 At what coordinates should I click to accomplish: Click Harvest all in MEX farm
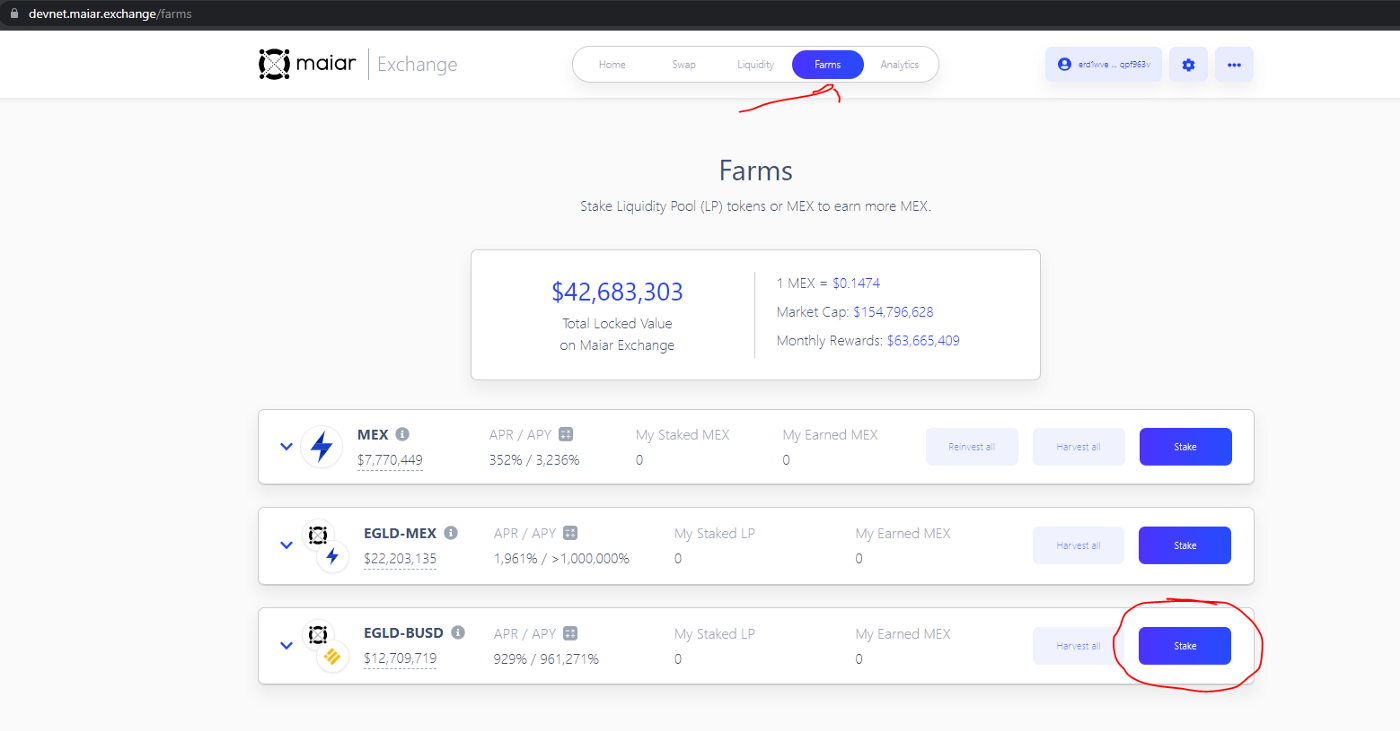[x=1079, y=447]
